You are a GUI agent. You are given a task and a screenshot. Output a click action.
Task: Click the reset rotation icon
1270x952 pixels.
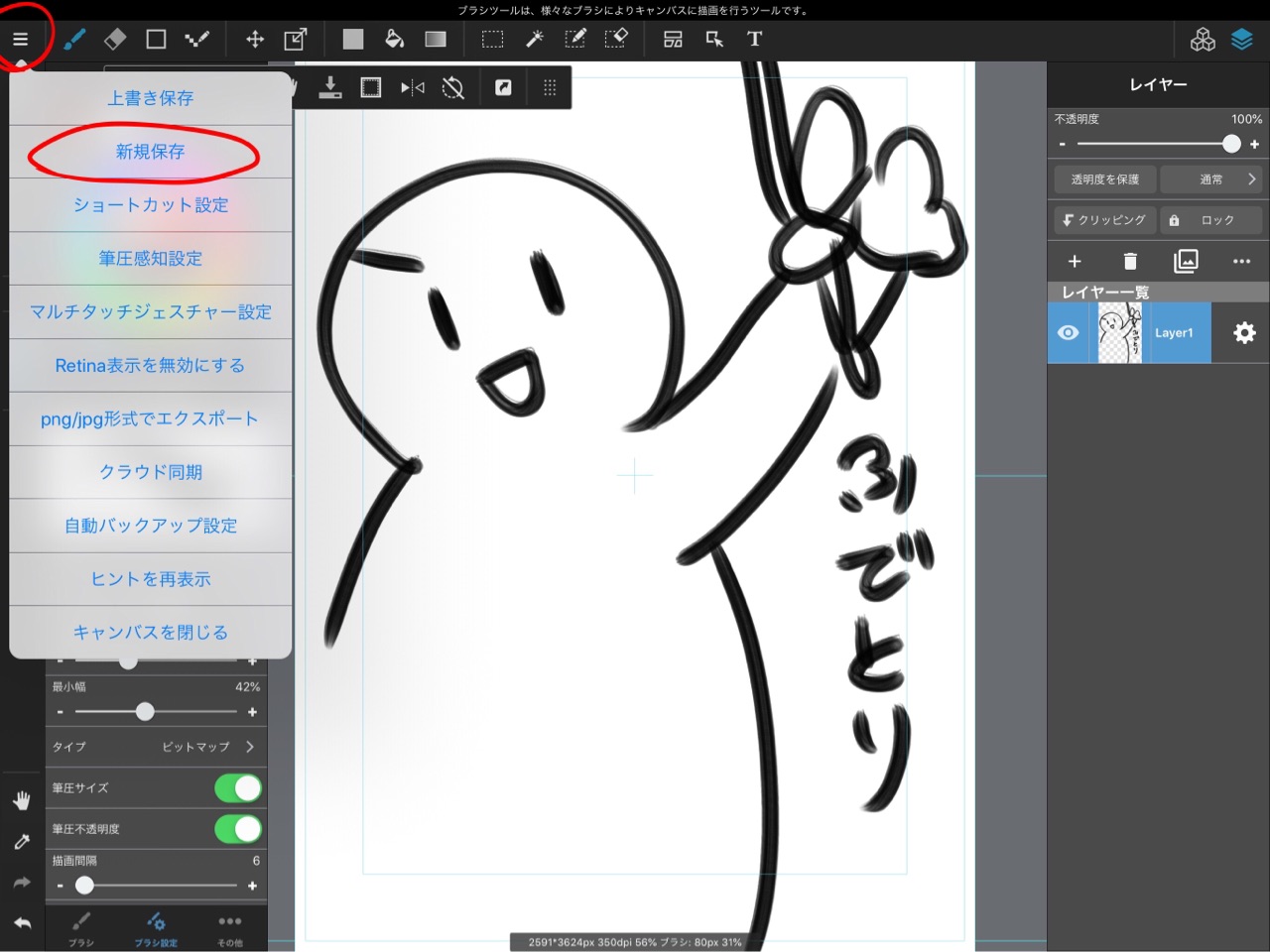(x=453, y=88)
